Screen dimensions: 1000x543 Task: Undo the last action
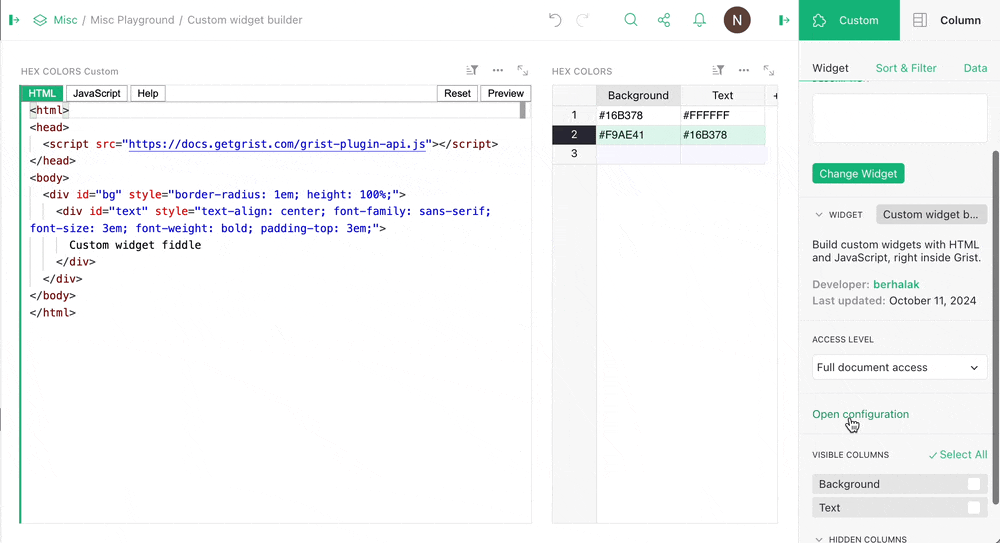(x=555, y=20)
